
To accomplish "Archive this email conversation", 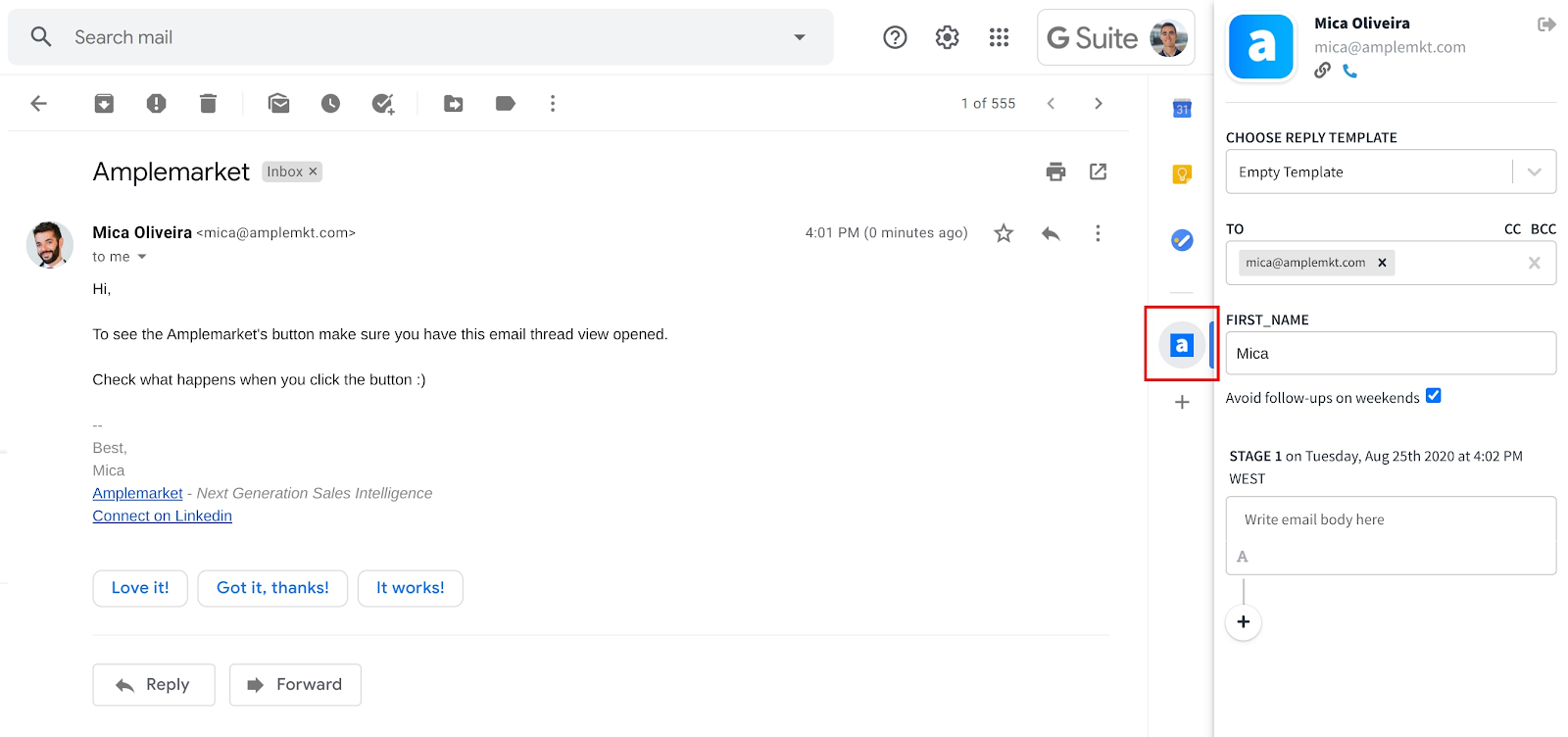I will [x=104, y=103].
